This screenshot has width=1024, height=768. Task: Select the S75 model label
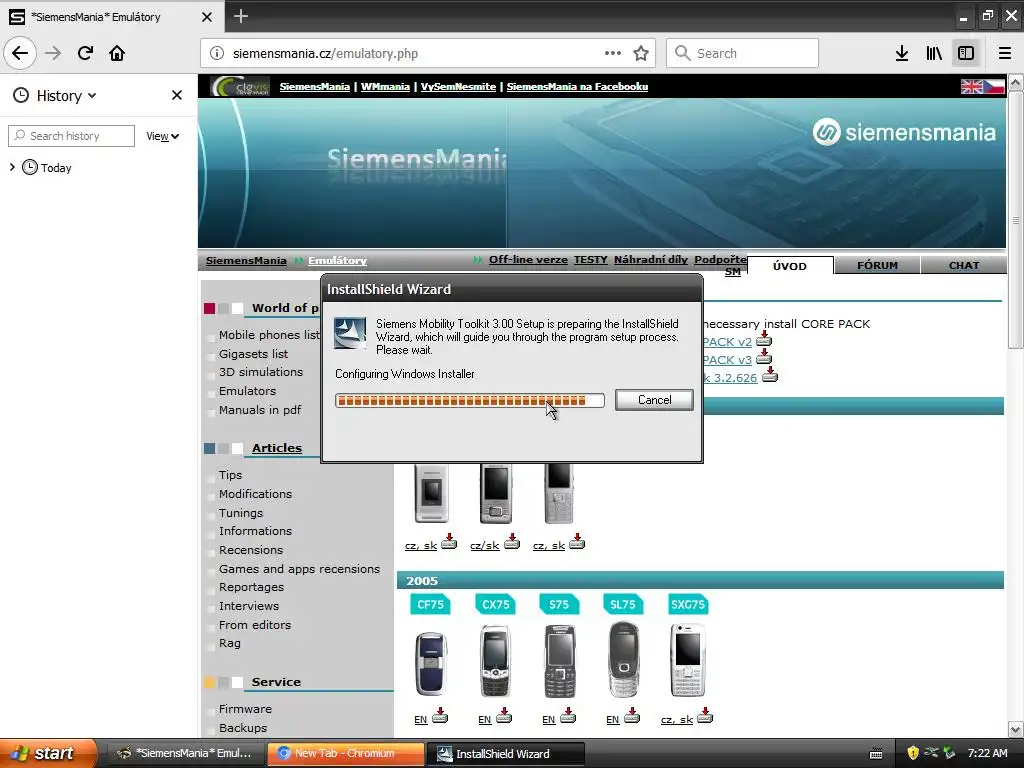click(x=558, y=604)
